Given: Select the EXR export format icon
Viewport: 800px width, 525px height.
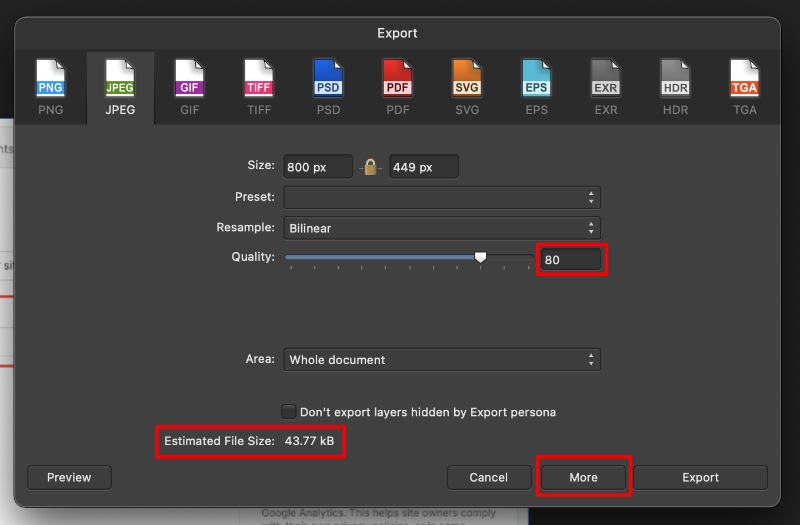Looking at the screenshot, I should 606,79.
